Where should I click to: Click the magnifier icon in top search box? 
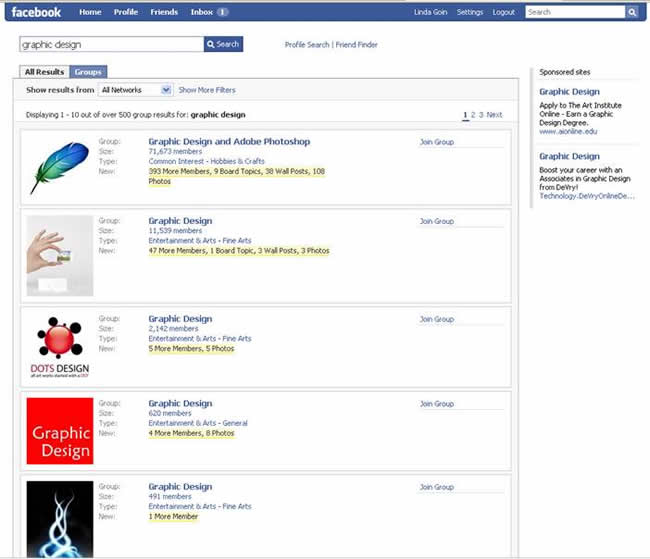click(632, 12)
